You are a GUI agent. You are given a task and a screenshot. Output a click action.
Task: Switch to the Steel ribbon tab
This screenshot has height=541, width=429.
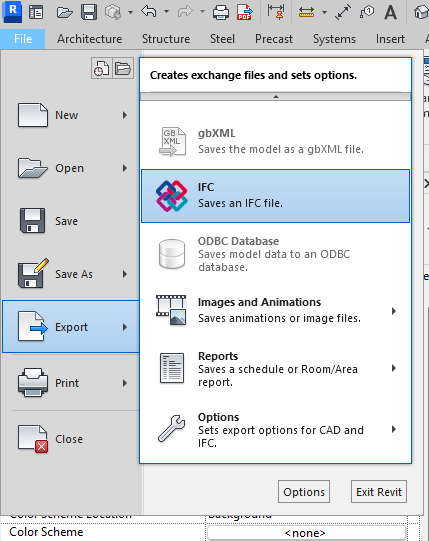[x=222, y=39]
